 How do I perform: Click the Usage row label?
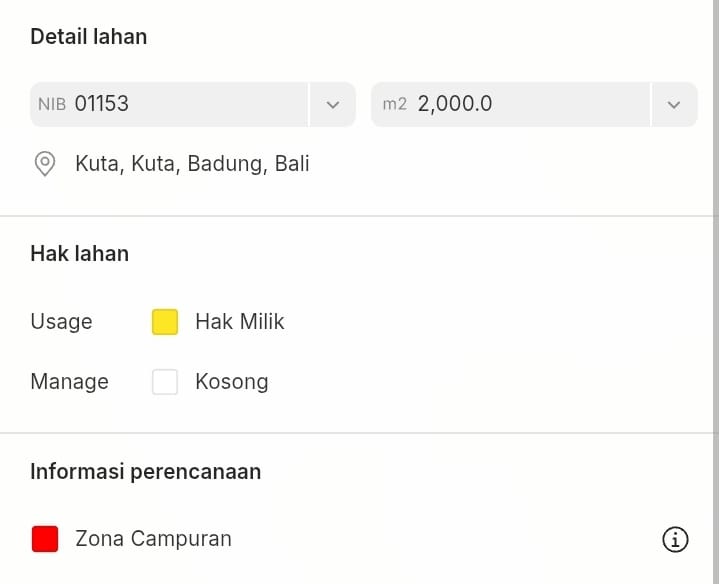(61, 322)
